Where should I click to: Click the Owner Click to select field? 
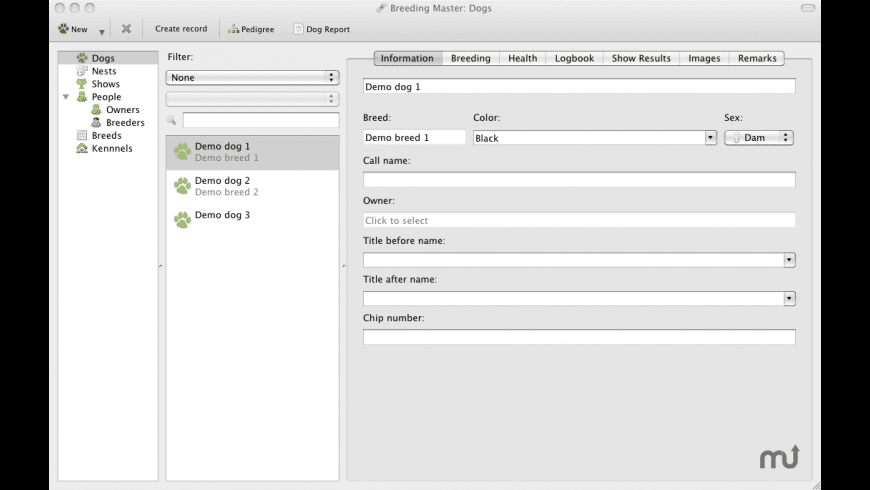(x=579, y=220)
